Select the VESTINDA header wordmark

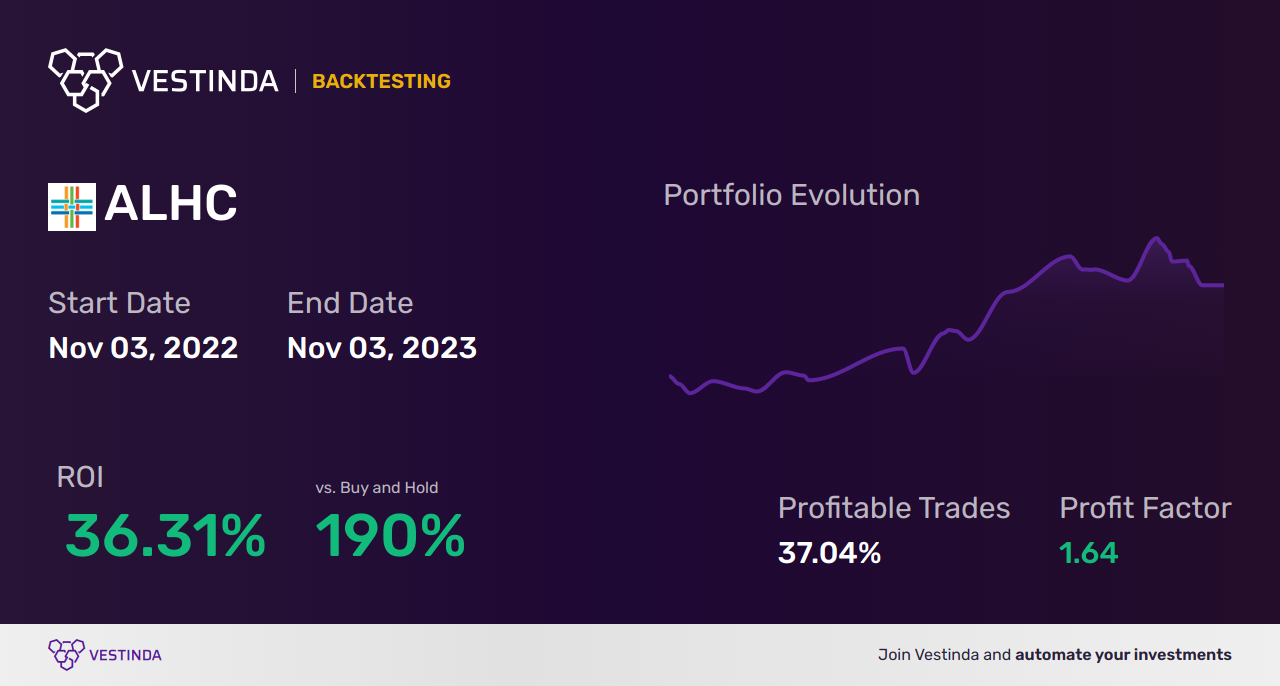205,81
